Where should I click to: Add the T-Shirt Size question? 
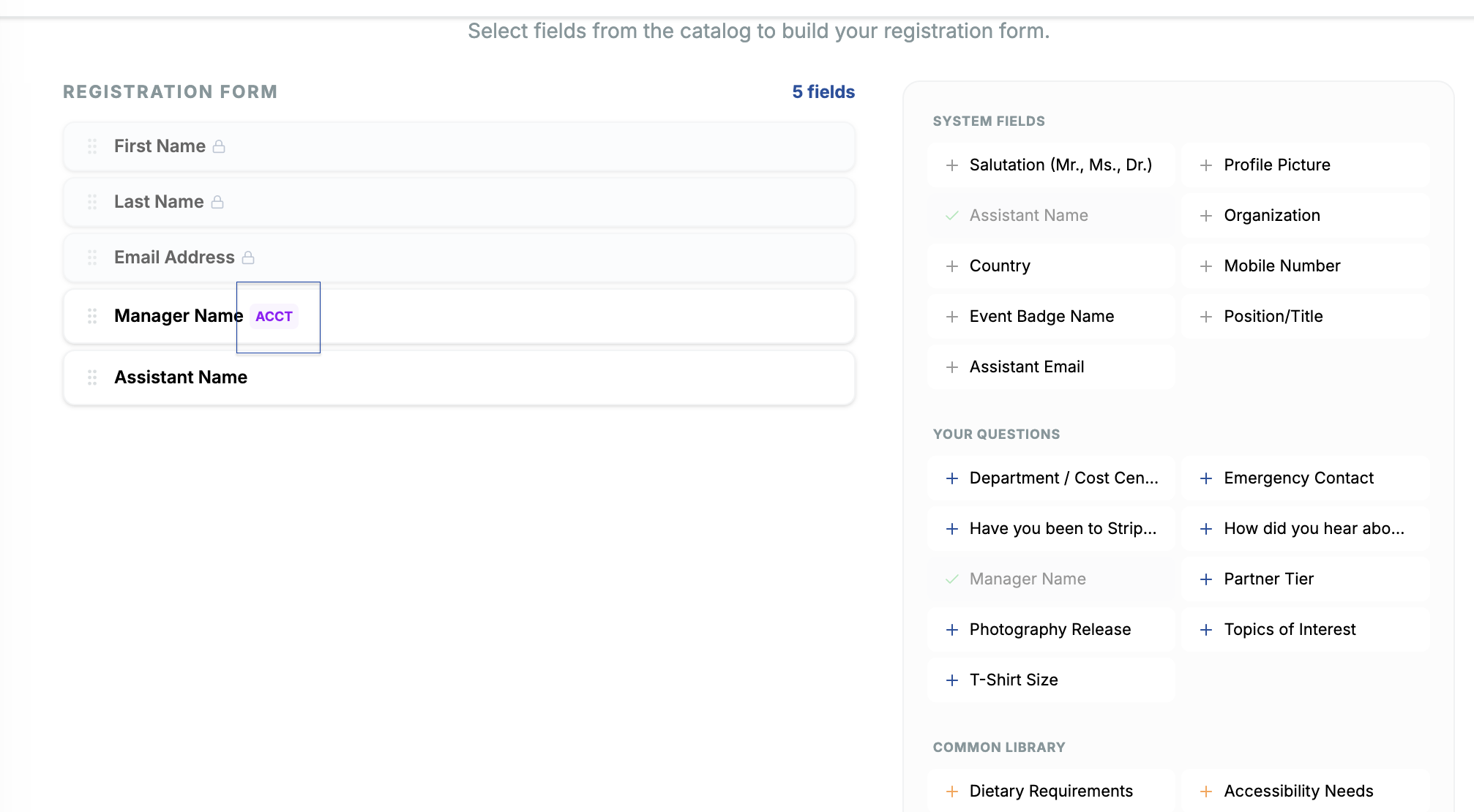click(1051, 680)
